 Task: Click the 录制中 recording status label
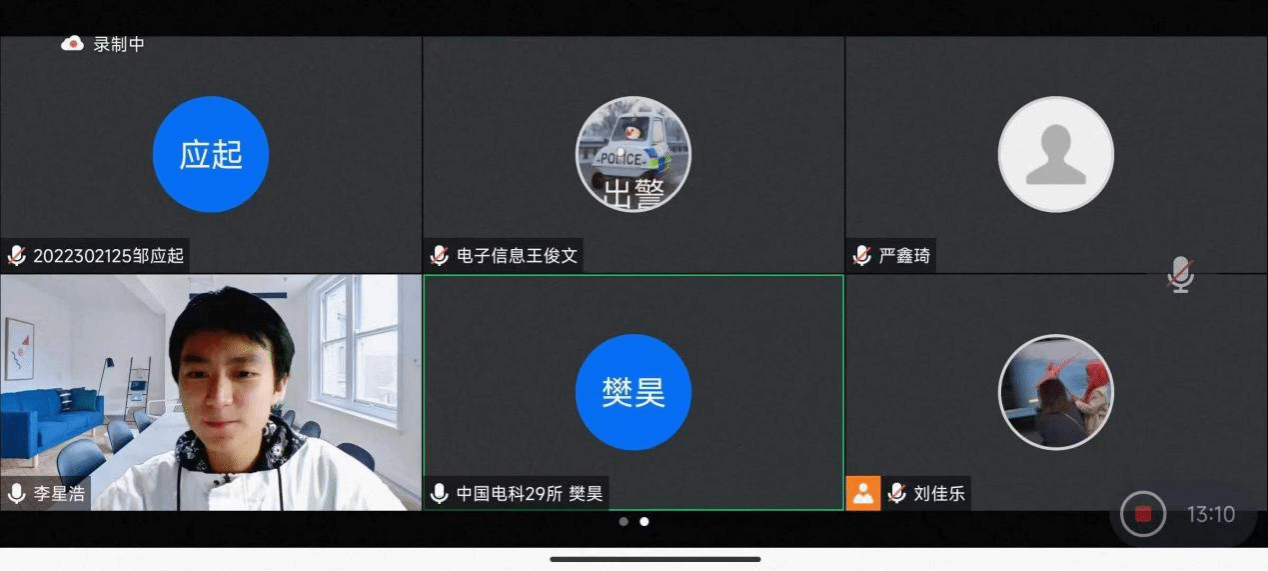point(119,44)
